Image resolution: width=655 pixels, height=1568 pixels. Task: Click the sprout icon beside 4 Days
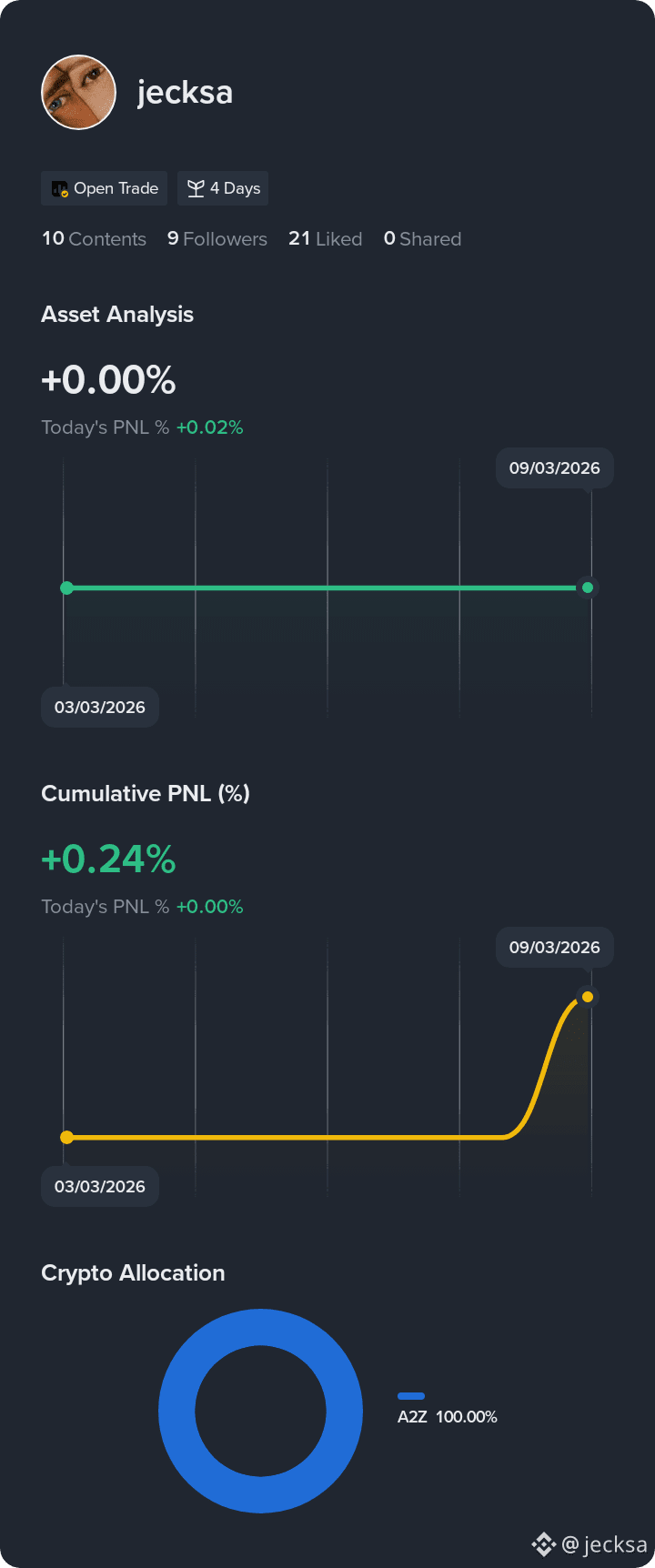(x=196, y=188)
